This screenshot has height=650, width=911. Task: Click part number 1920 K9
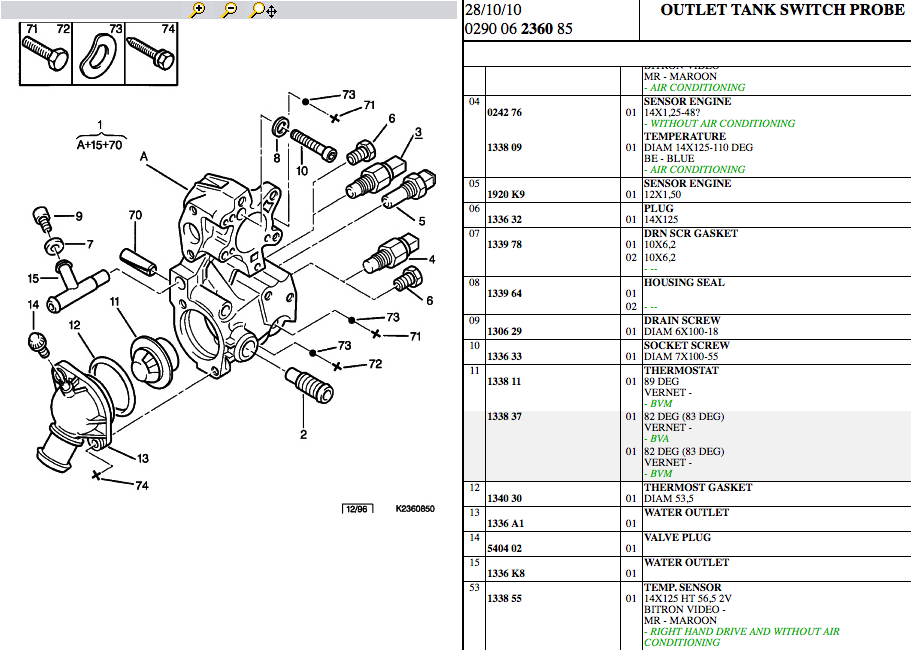point(505,195)
